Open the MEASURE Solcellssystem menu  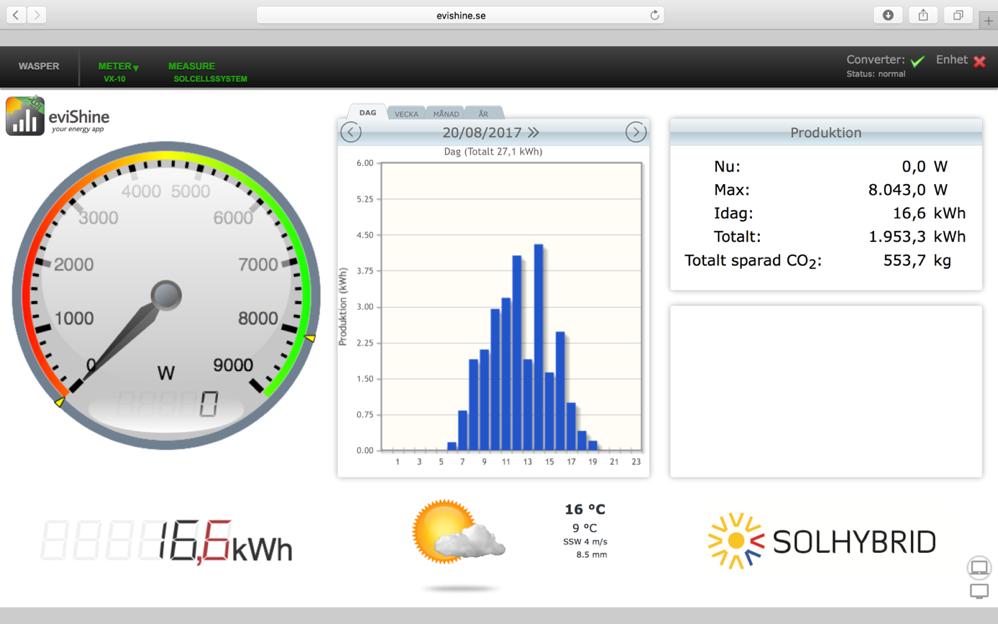pos(207,71)
